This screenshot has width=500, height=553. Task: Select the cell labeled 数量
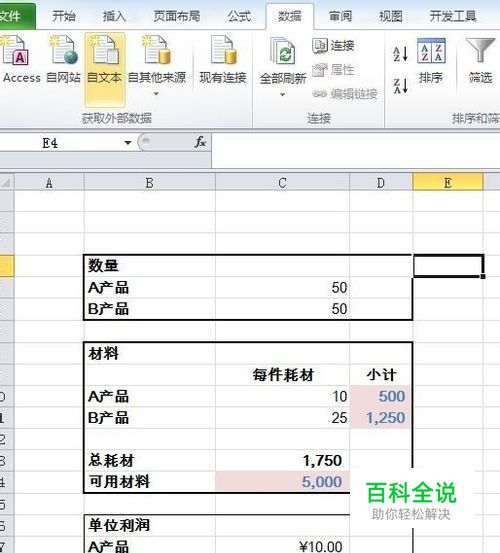(150, 266)
